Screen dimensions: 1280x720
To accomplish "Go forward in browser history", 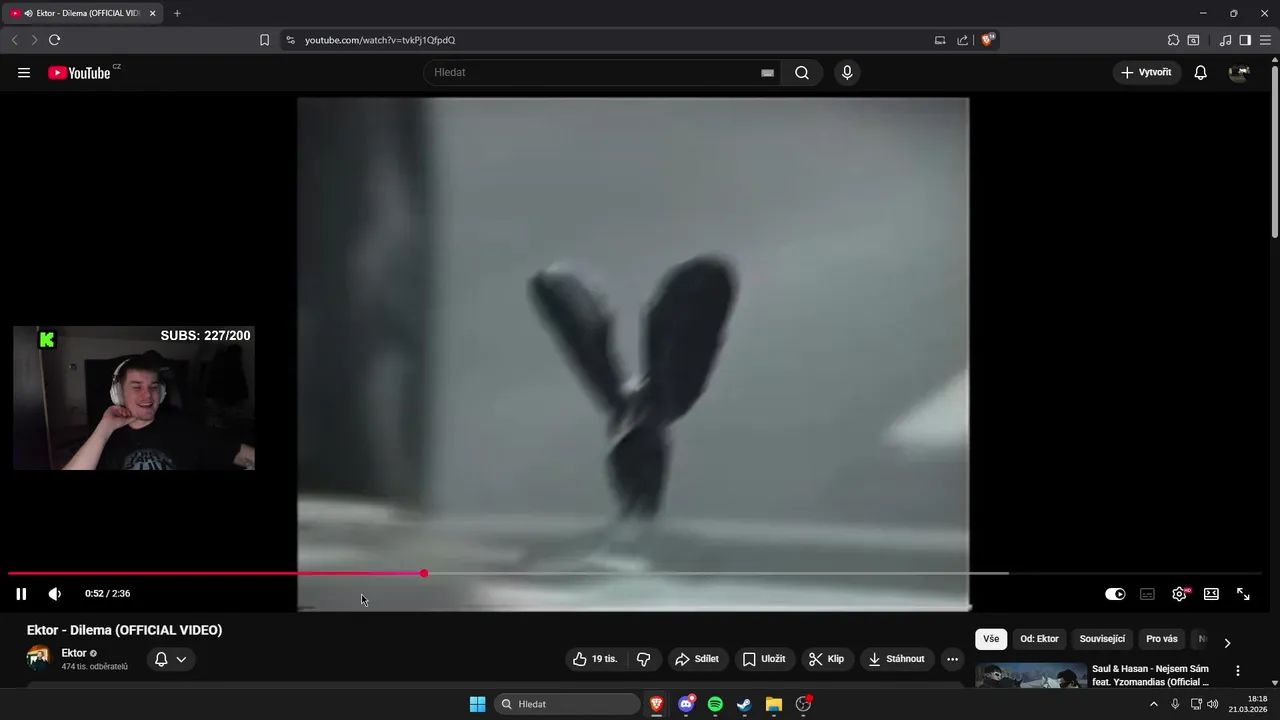I will [x=34, y=40].
